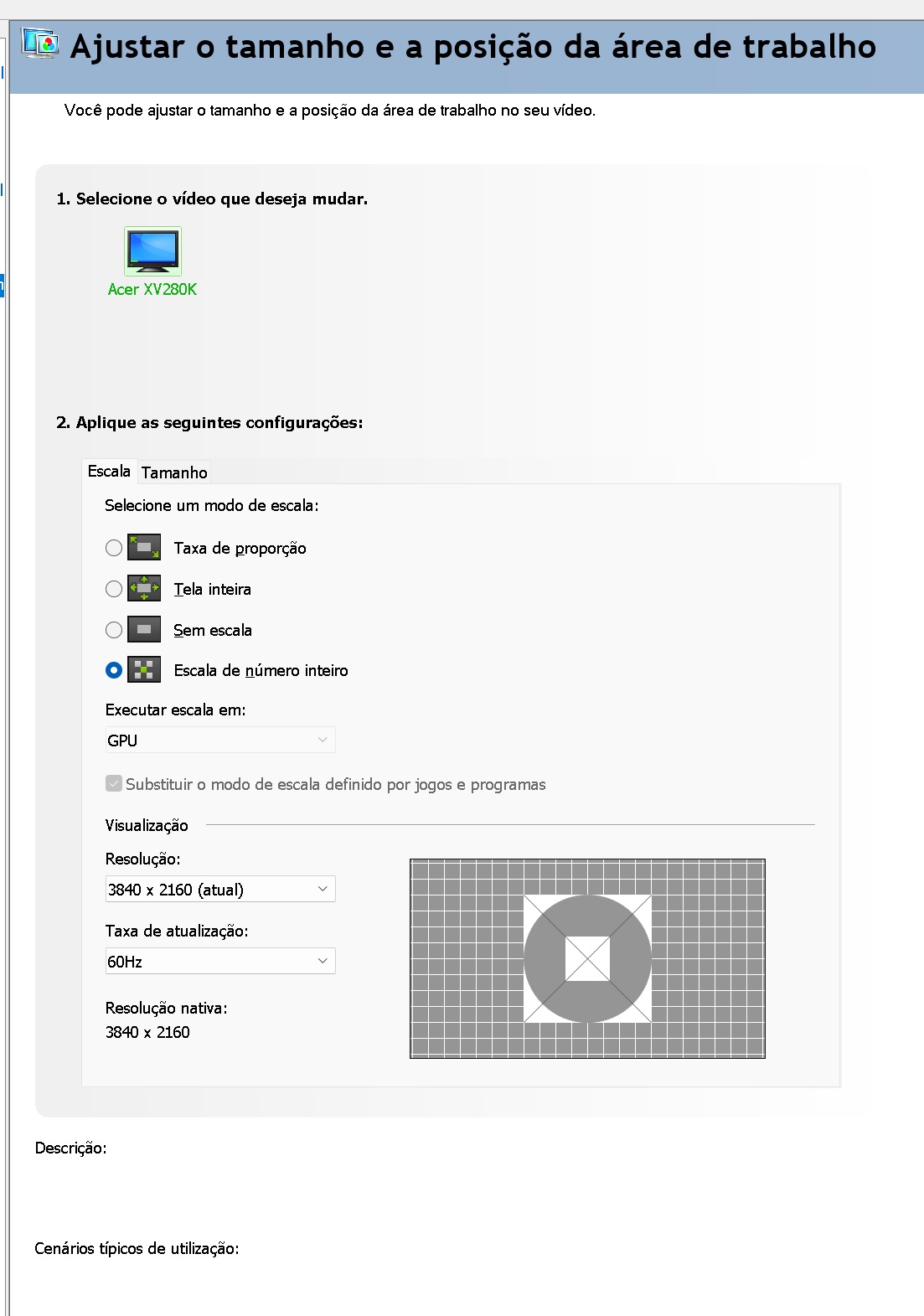Click the Substituir o modo de escala label text
924x1316 pixels.
tap(336, 784)
